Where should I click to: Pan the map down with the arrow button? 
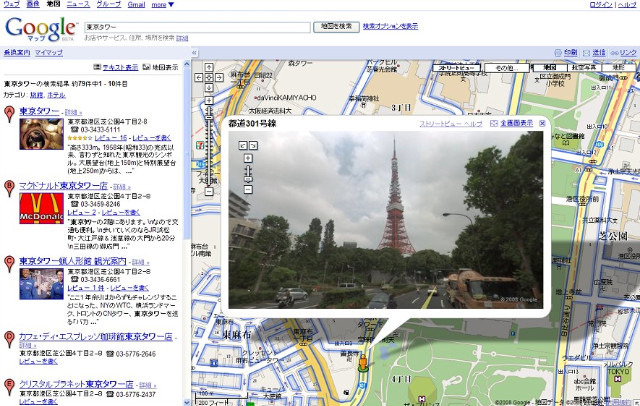click(209, 88)
